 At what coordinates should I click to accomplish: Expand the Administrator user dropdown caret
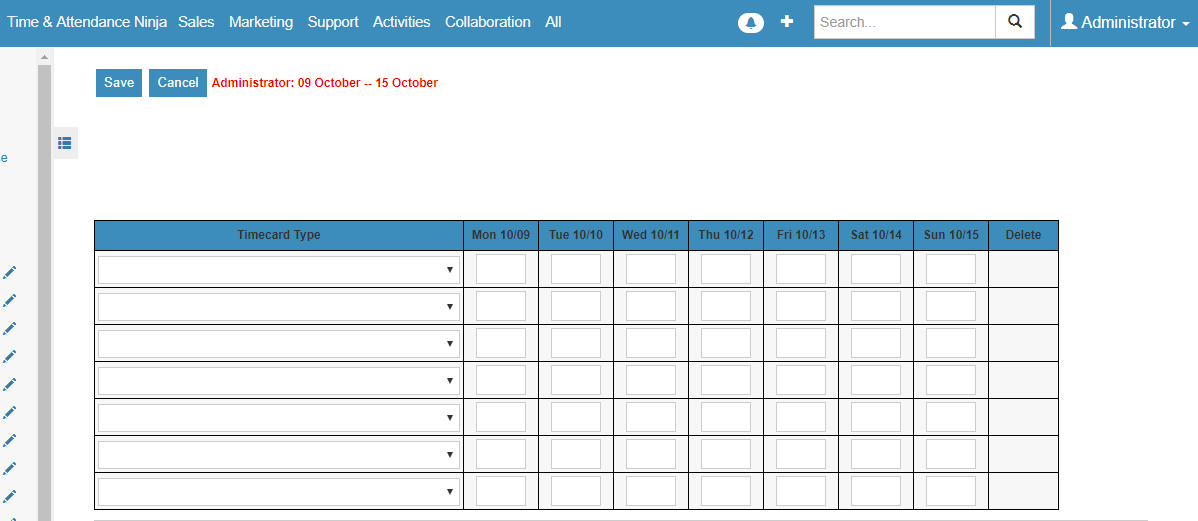coord(1185,24)
